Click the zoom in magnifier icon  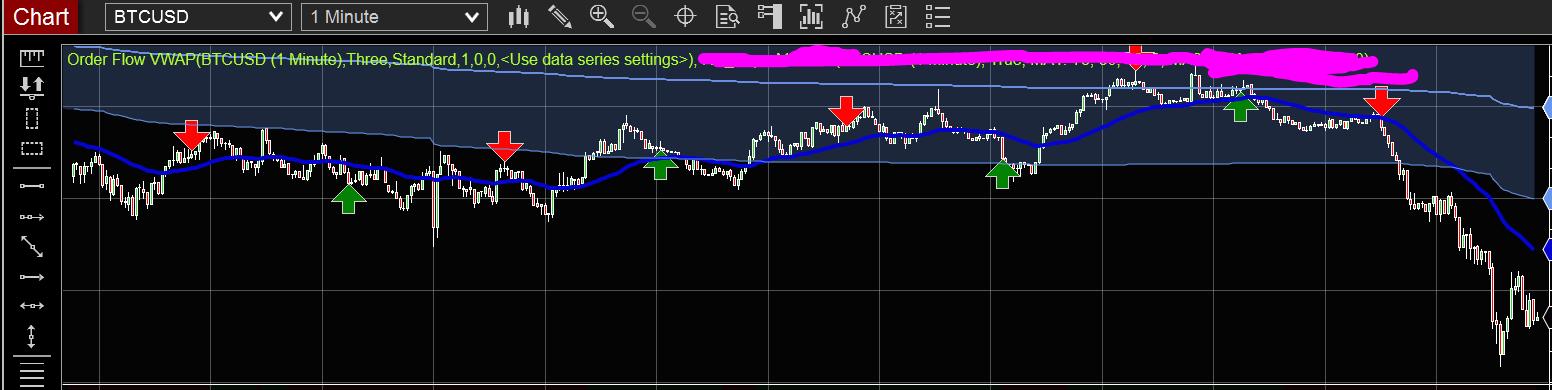[602, 16]
